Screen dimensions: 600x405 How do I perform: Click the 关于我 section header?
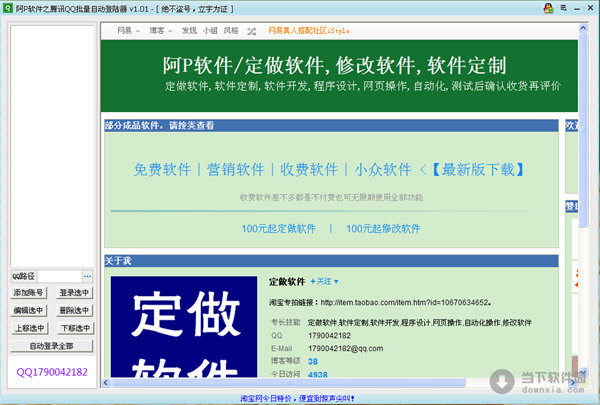331,261
